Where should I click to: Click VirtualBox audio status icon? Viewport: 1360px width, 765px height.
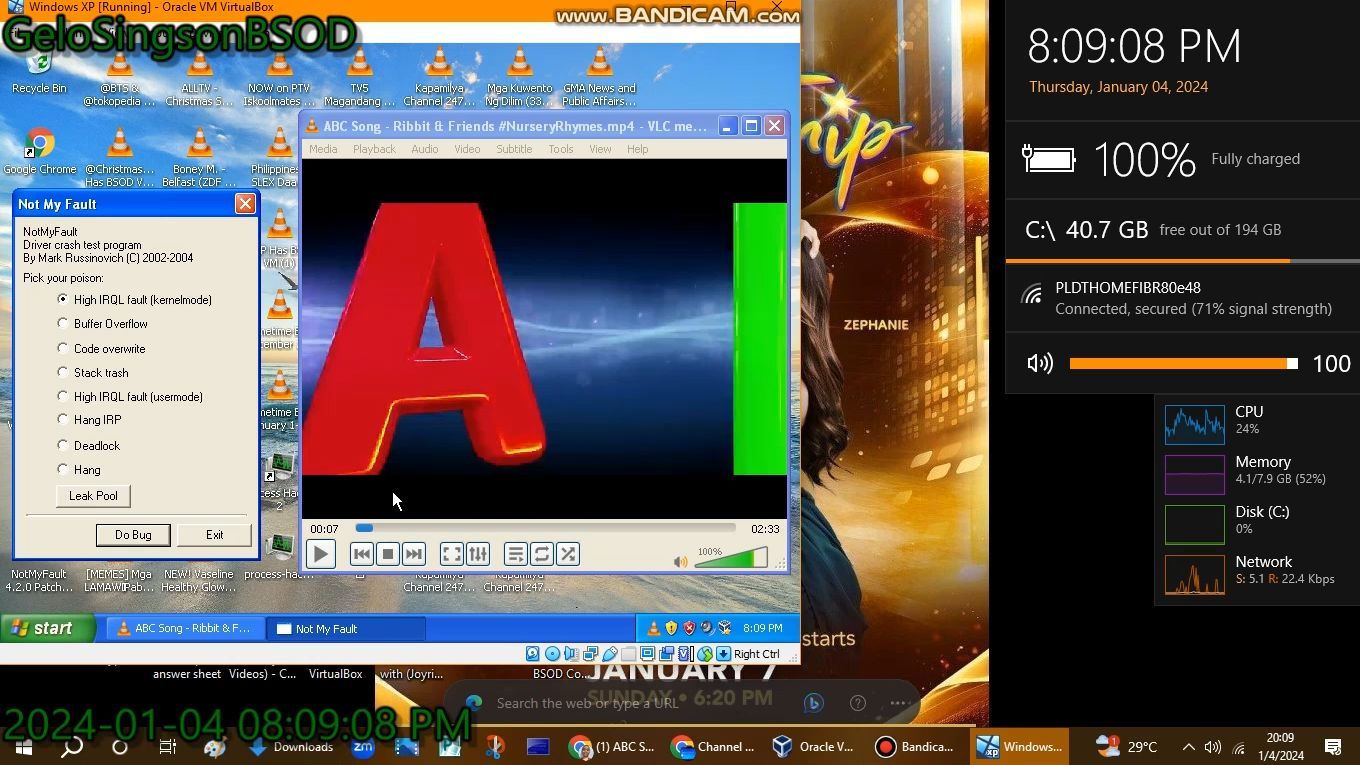point(571,654)
